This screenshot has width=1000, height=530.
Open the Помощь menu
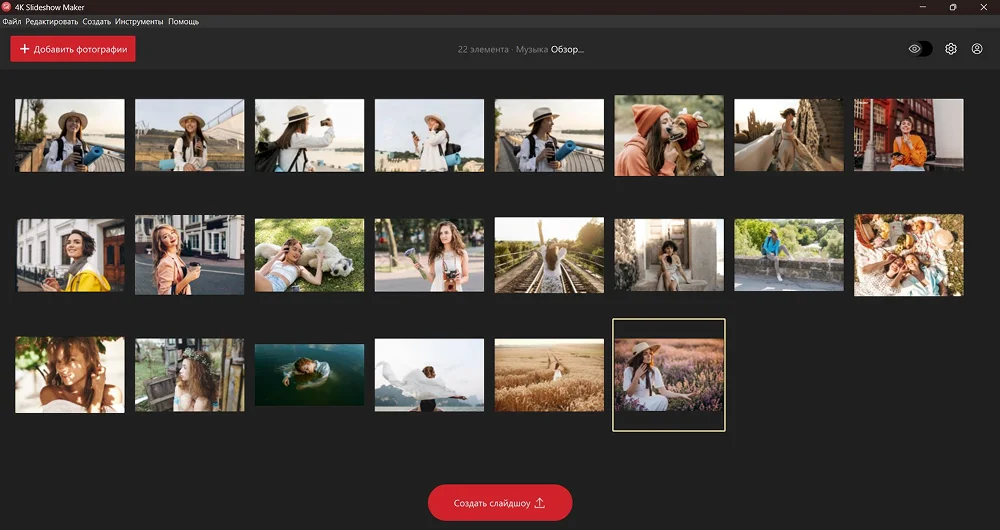pyautogui.click(x=183, y=21)
